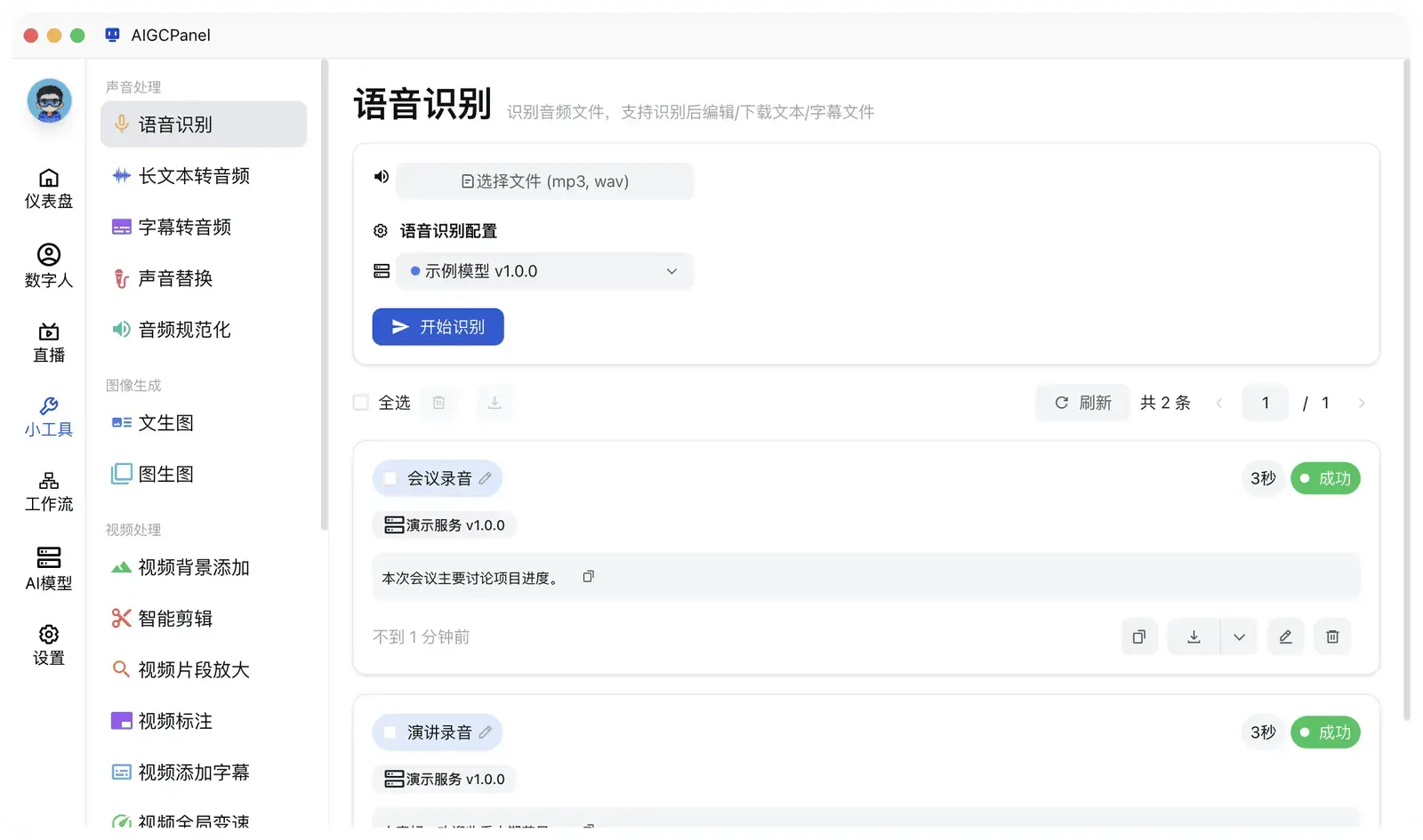Click the batch download icon beside 全选
Viewport: 1423px width, 840px height.
[x=495, y=403]
